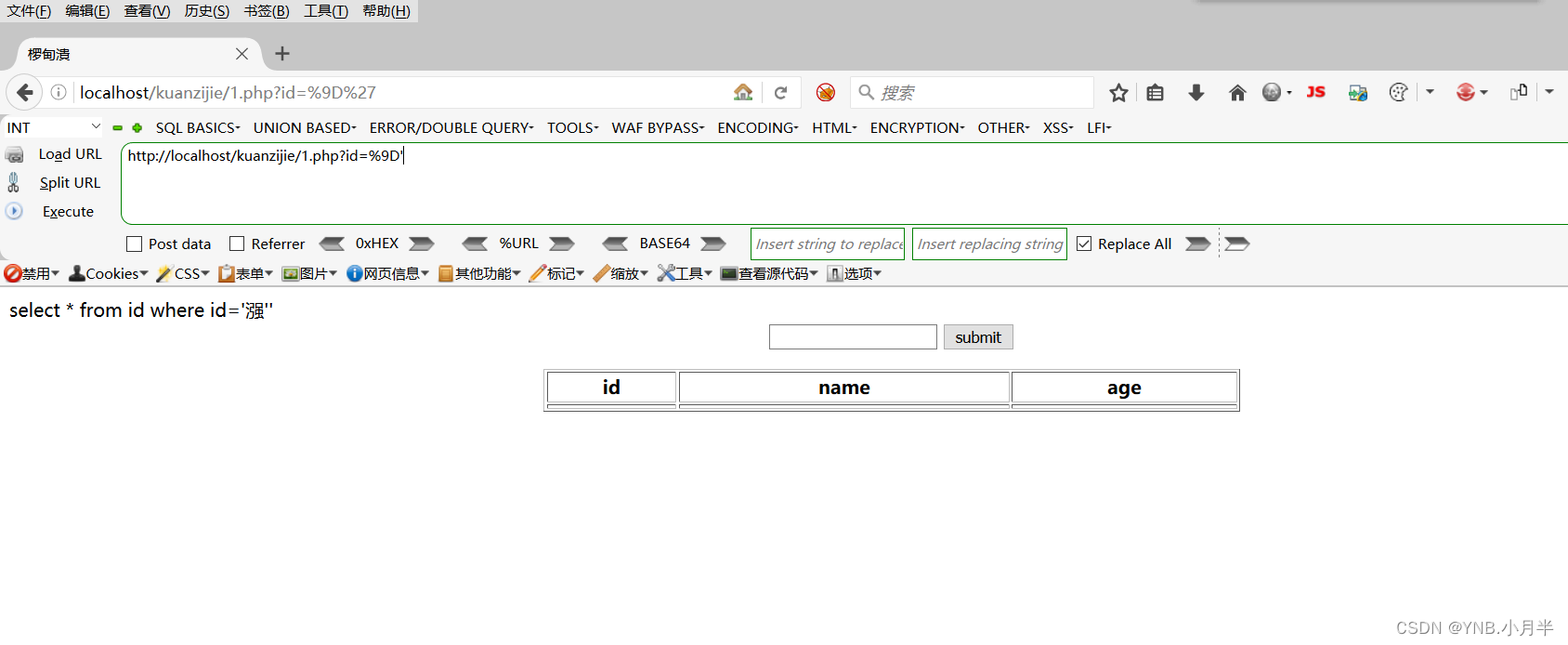Open the Cookies developer toolbar menu
Screen dimensions: 1568x645
tap(109, 273)
